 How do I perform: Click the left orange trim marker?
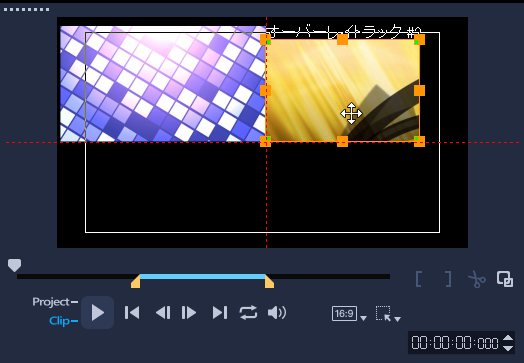tap(136, 281)
